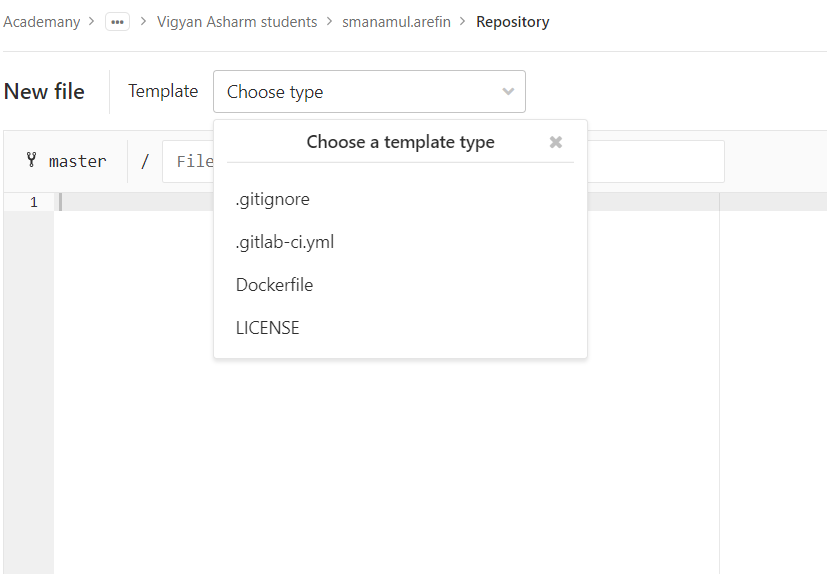Click the chevron arrow in Choose type

pyautogui.click(x=508, y=92)
